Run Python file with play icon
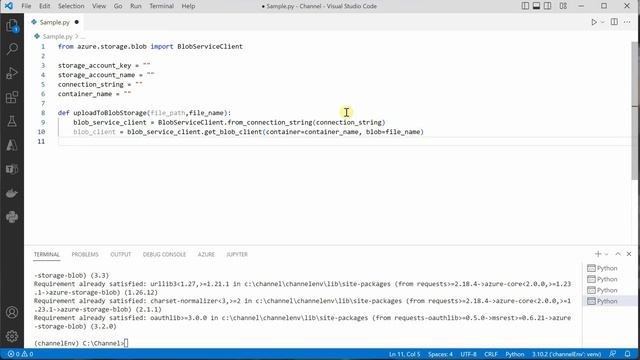The height and width of the screenshot is (360, 640). coord(594,22)
